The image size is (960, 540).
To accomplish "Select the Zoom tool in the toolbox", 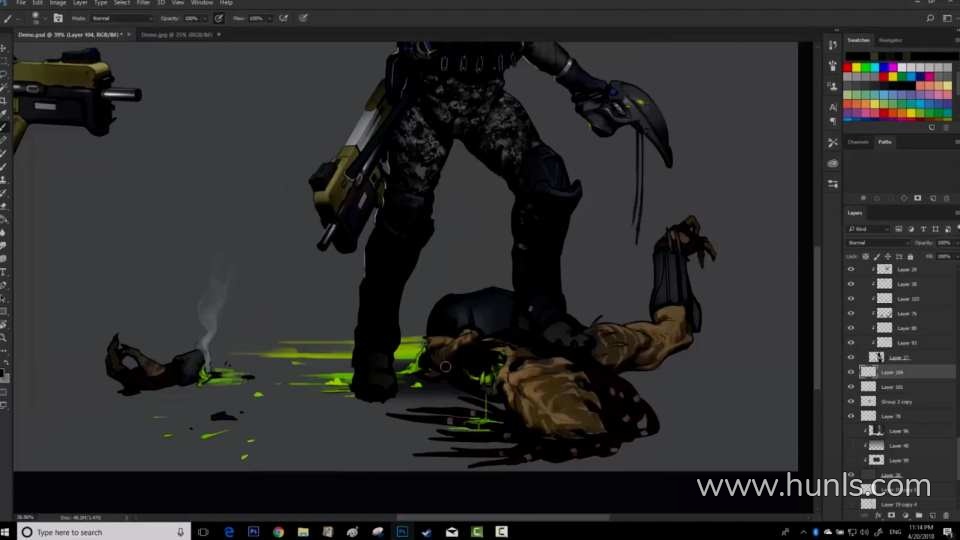I will (4, 337).
